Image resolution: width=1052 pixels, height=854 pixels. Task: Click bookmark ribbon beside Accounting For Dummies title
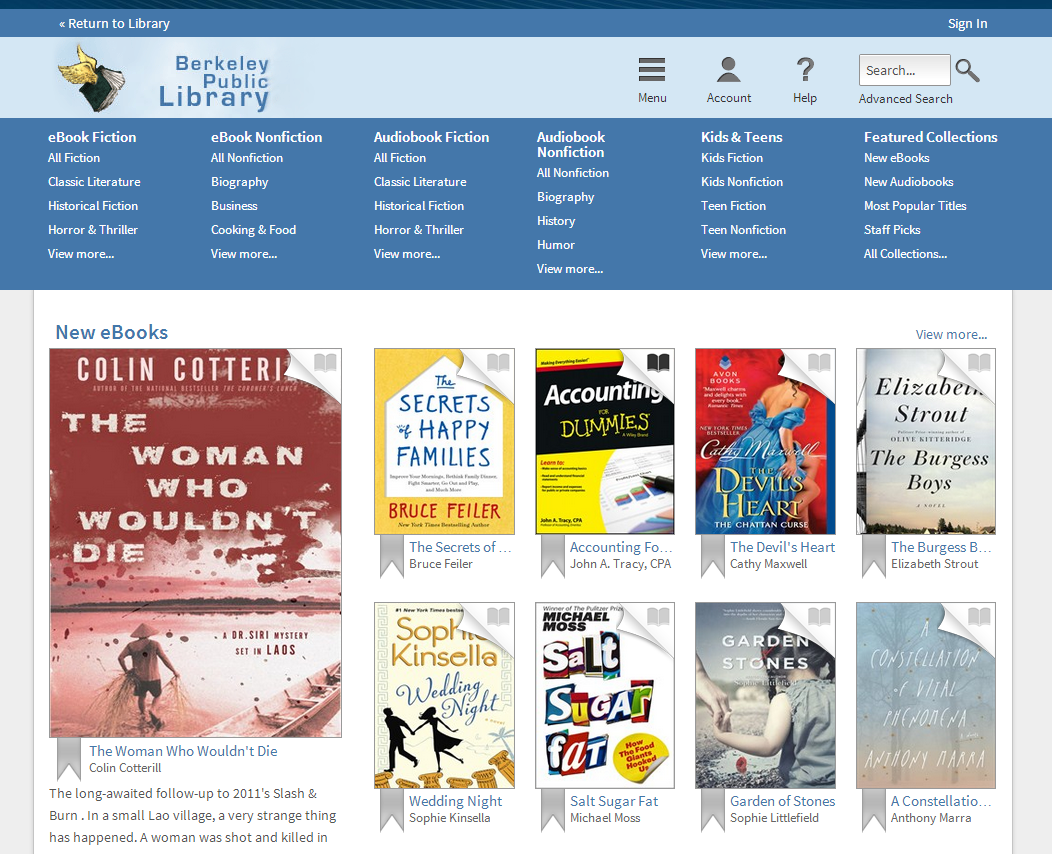coord(553,556)
